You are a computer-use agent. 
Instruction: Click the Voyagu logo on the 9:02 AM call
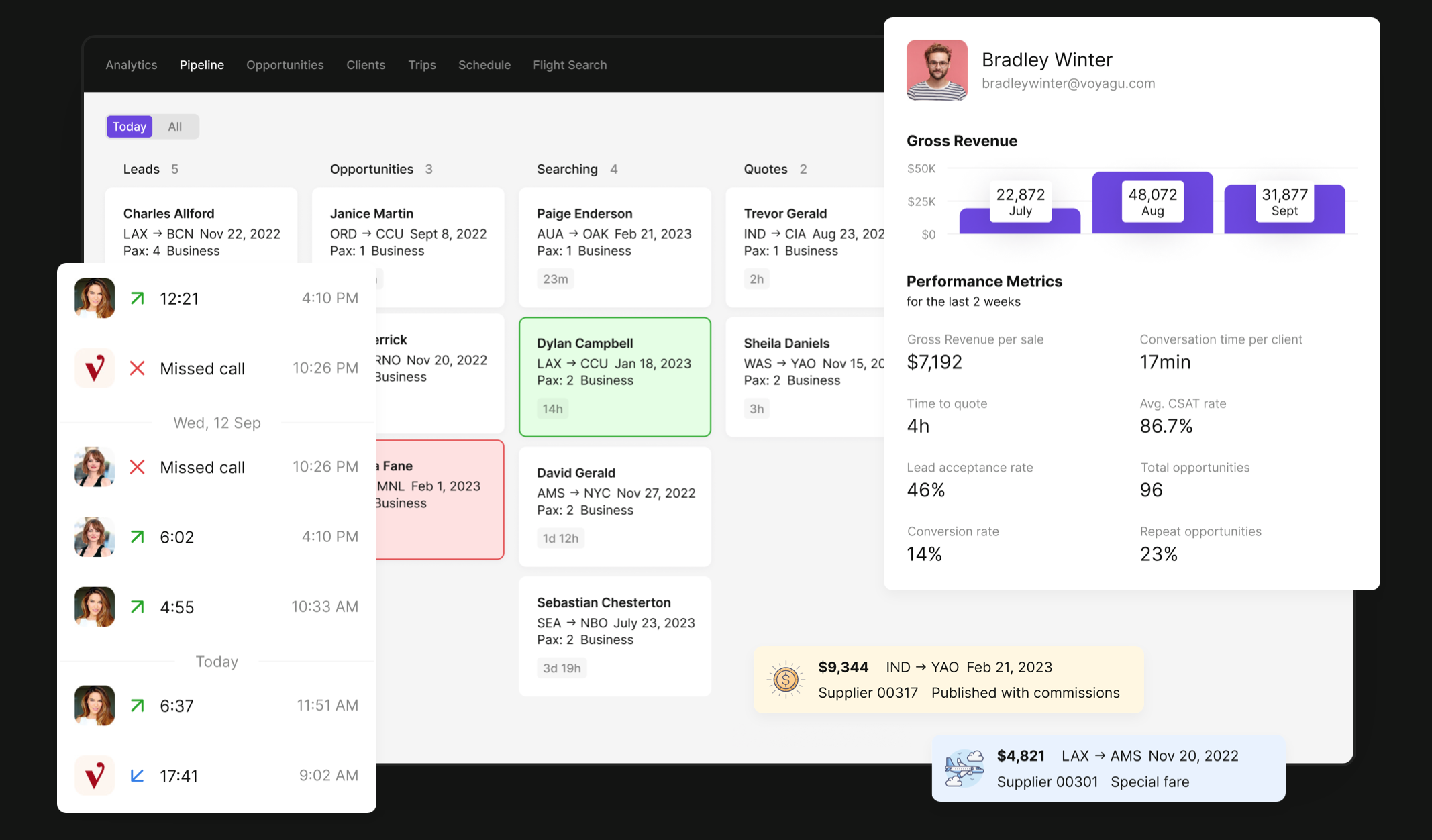tap(95, 776)
